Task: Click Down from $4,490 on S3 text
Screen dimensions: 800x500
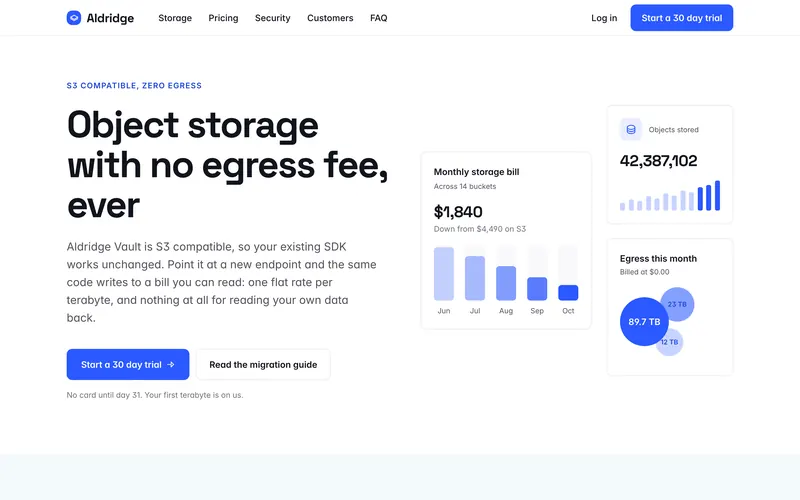Action: pos(480,229)
